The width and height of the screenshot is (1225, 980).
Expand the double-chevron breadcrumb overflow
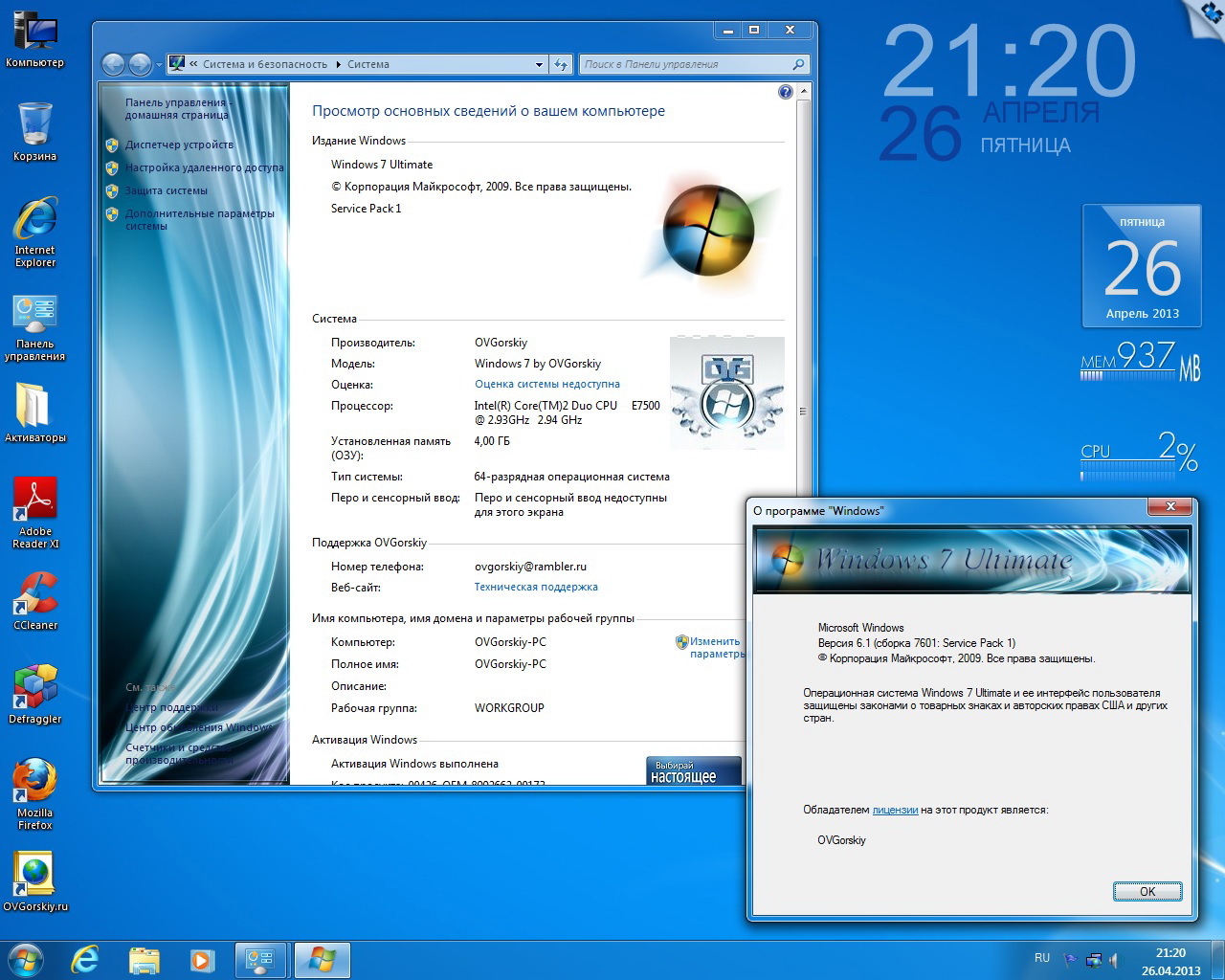point(193,64)
